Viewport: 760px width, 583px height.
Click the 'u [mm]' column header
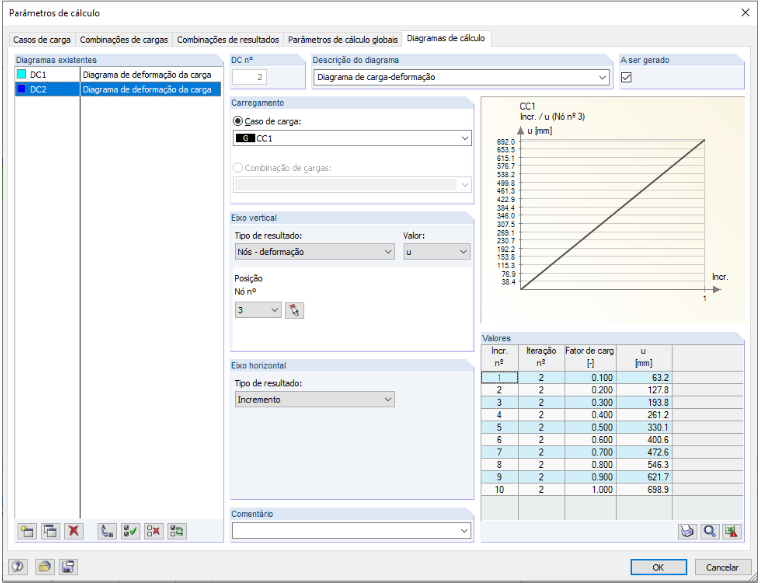[644, 357]
